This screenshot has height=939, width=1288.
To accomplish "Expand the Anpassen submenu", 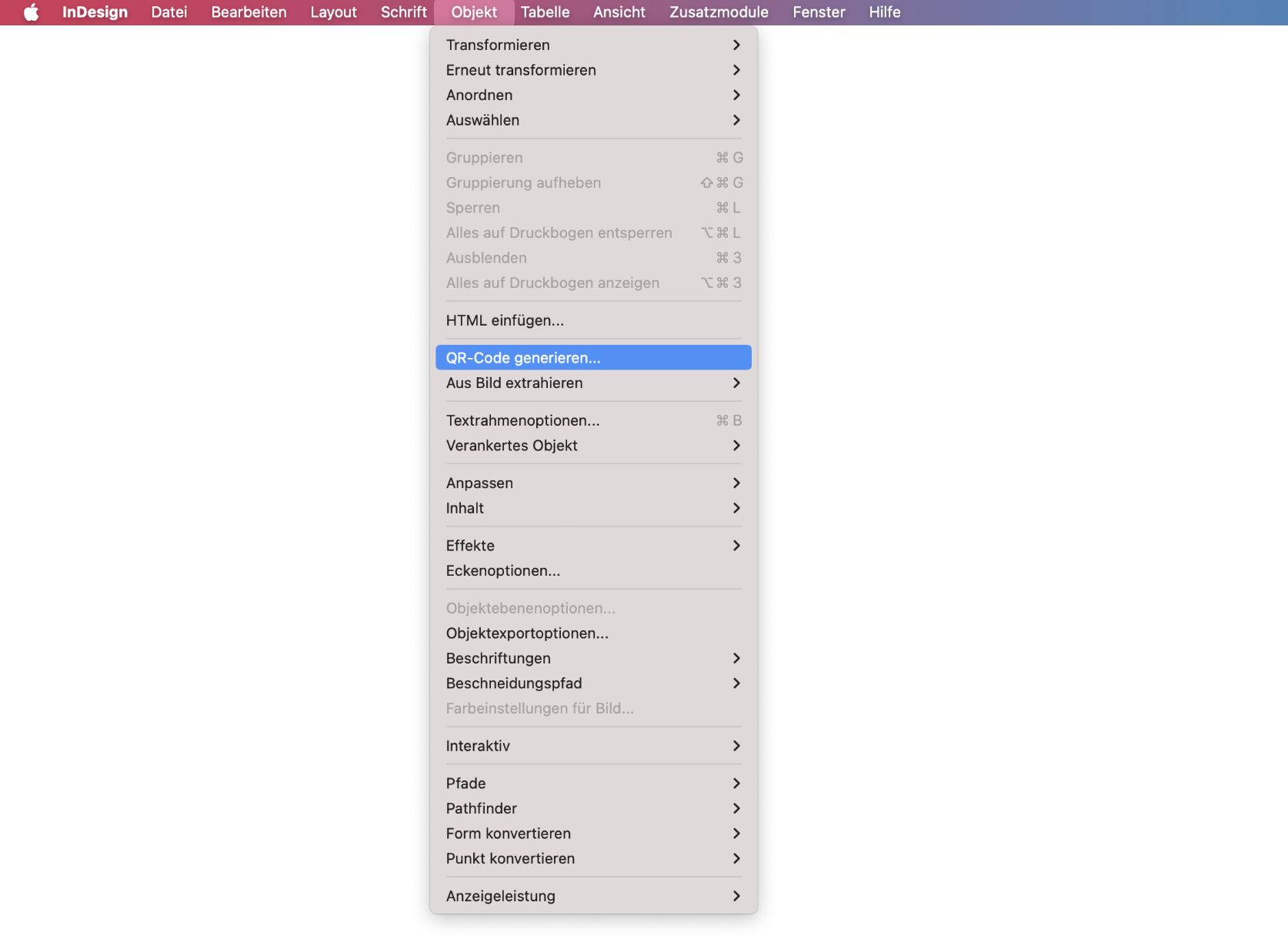I will point(593,483).
